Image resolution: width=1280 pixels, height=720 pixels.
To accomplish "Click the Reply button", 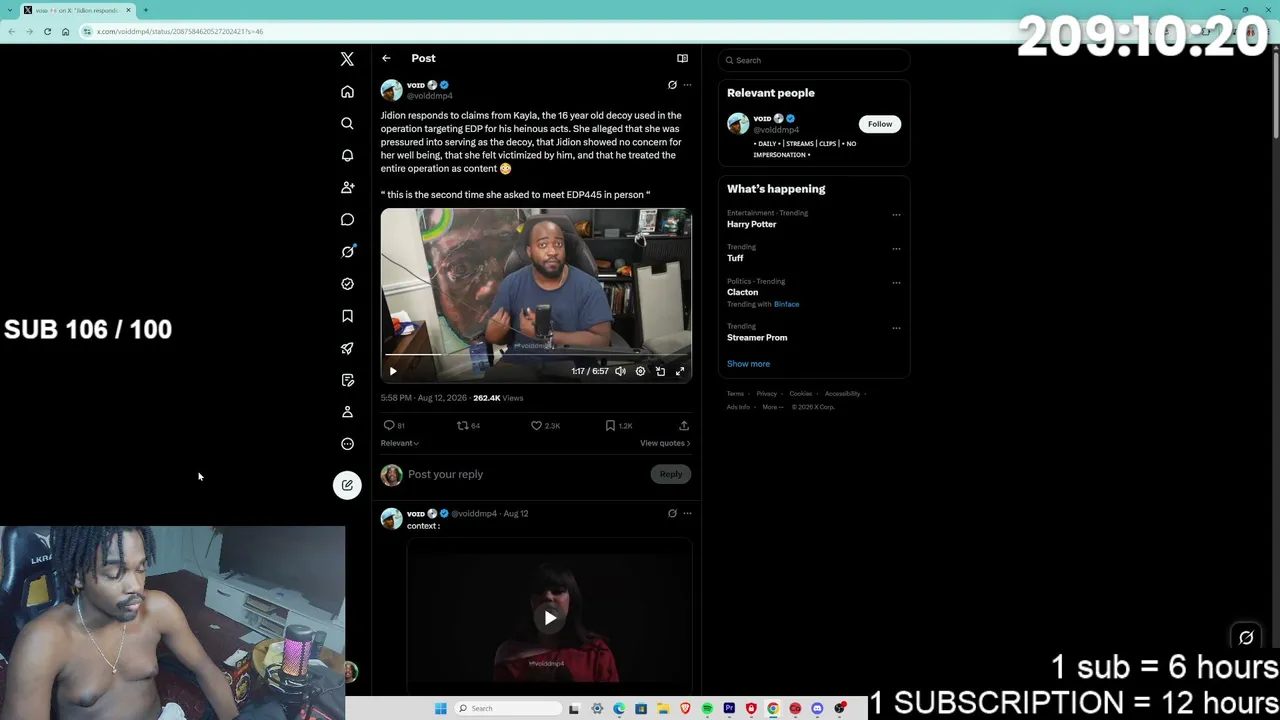I will point(670,474).
